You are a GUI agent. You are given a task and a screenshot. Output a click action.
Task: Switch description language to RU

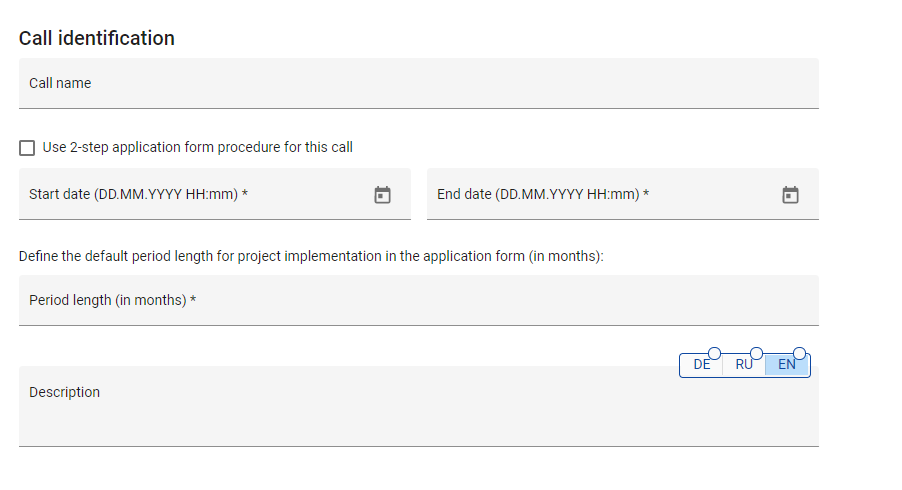pyautogui.click(x=744, y=366)
